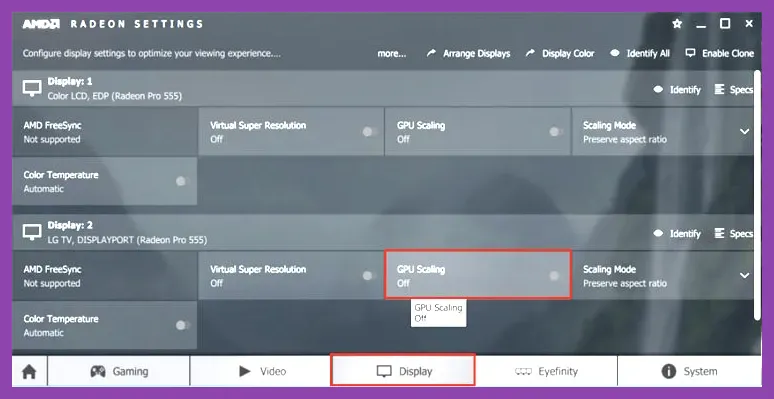Expand Scaling Mode dropdown for Display 1
Viewport: 774px width, 399px height.
point(744,132)
